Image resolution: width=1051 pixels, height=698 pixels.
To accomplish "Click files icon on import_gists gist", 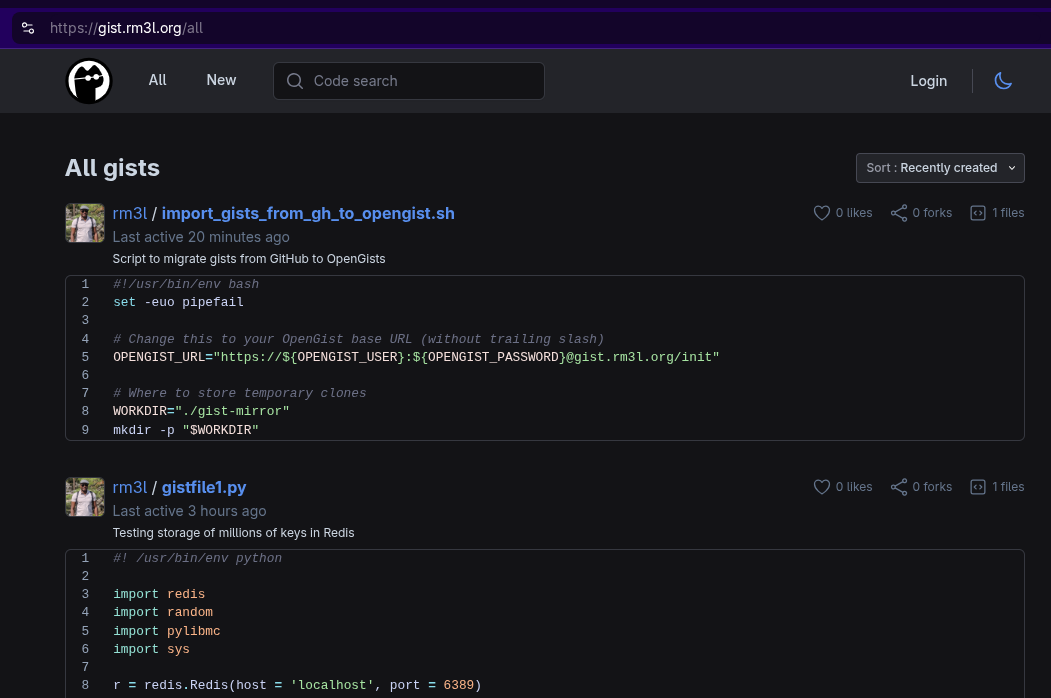I will click(978, 213).
